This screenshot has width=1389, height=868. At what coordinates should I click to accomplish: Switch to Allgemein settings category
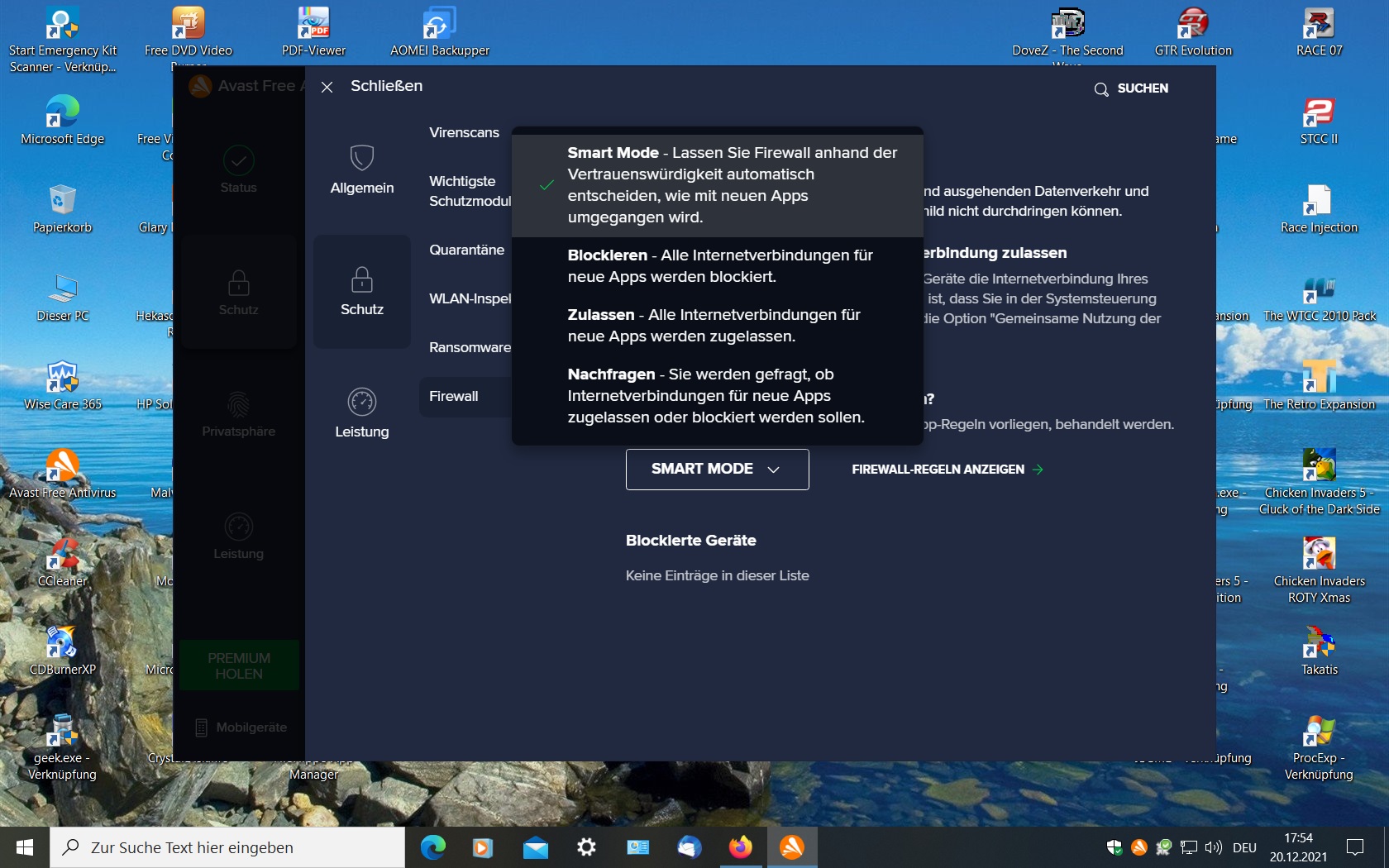tap(362, 169)
